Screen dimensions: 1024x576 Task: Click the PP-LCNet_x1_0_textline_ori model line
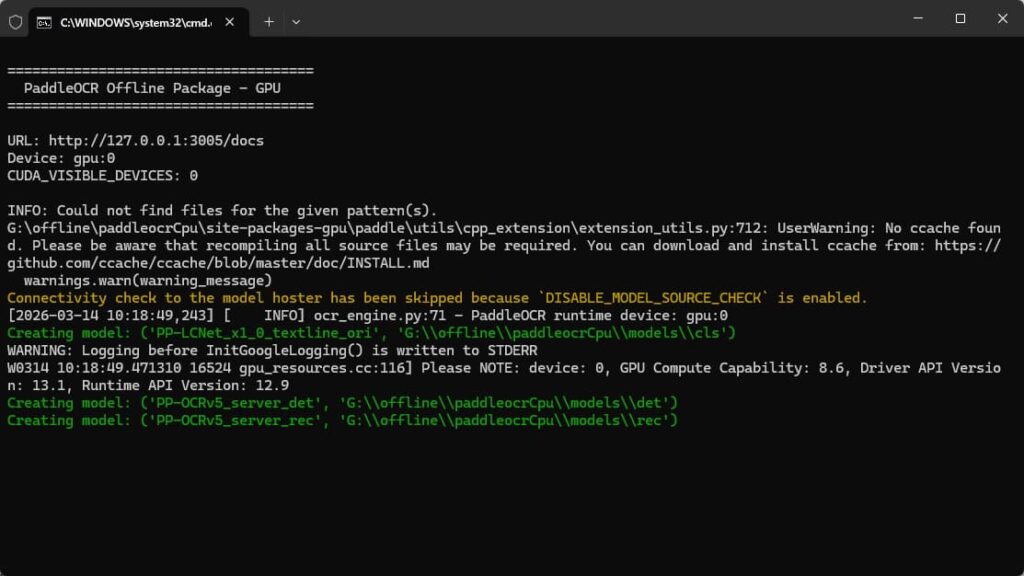click(372, 333)
